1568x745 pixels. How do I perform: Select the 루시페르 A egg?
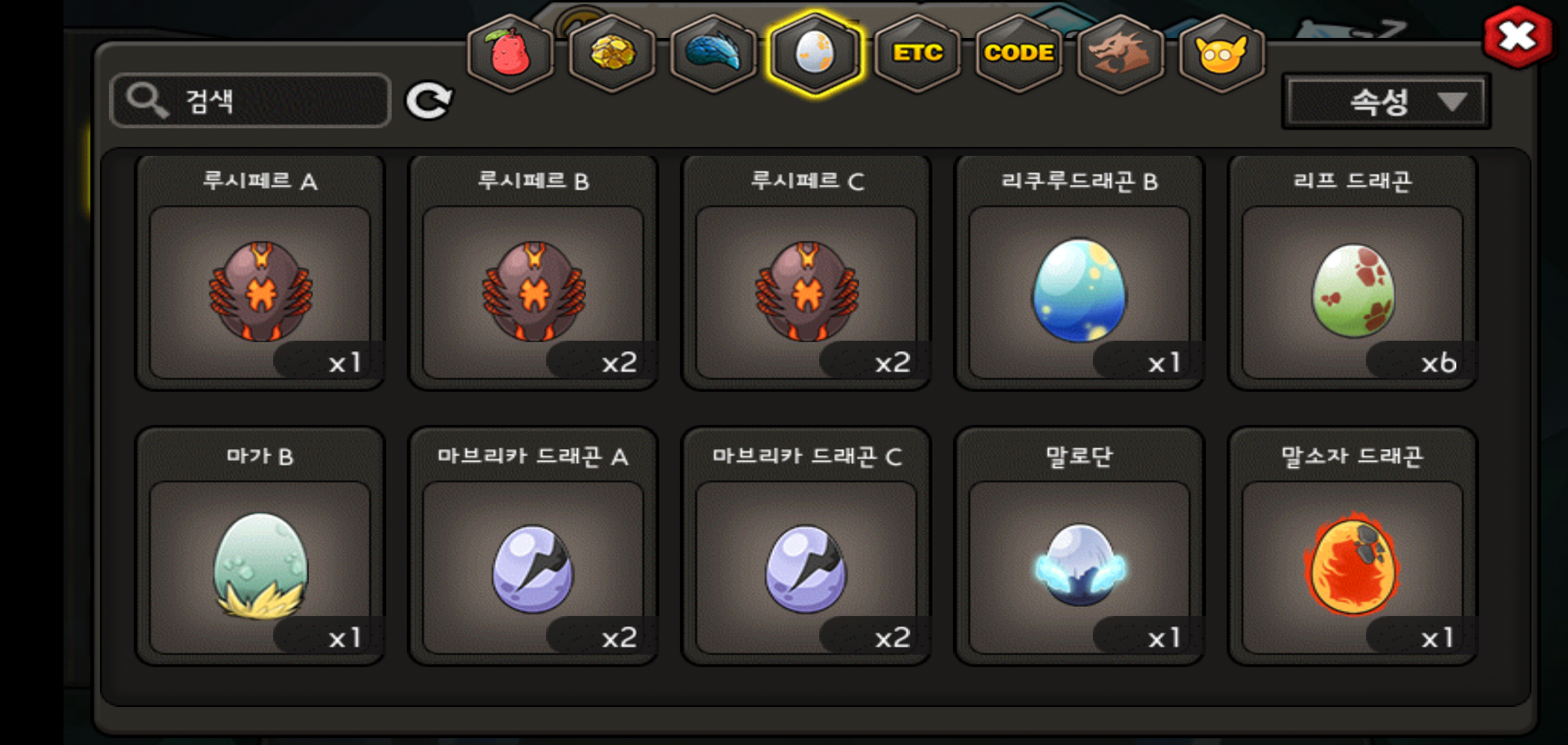point(260,273)
